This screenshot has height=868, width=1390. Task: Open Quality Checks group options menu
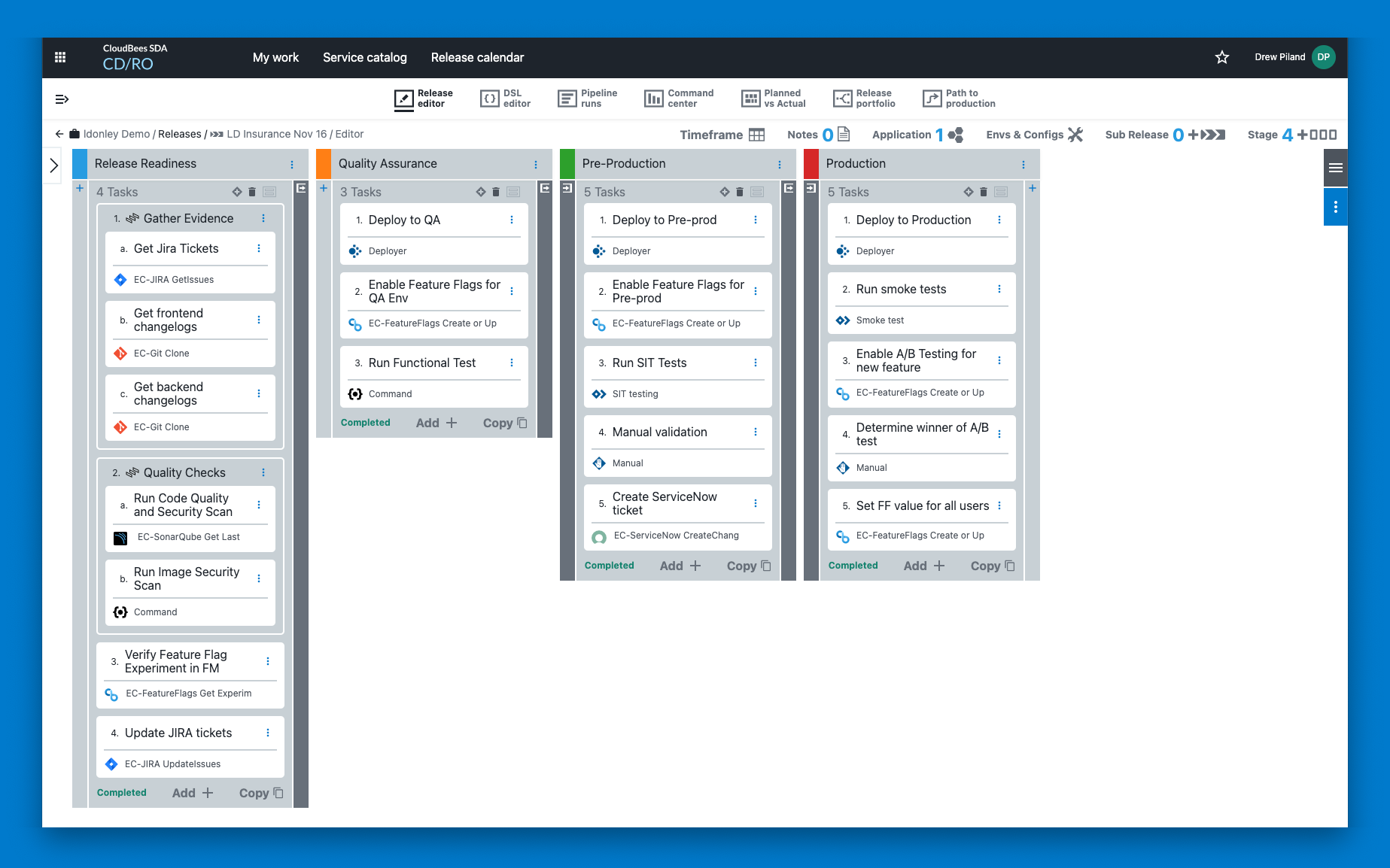[263, 472]
